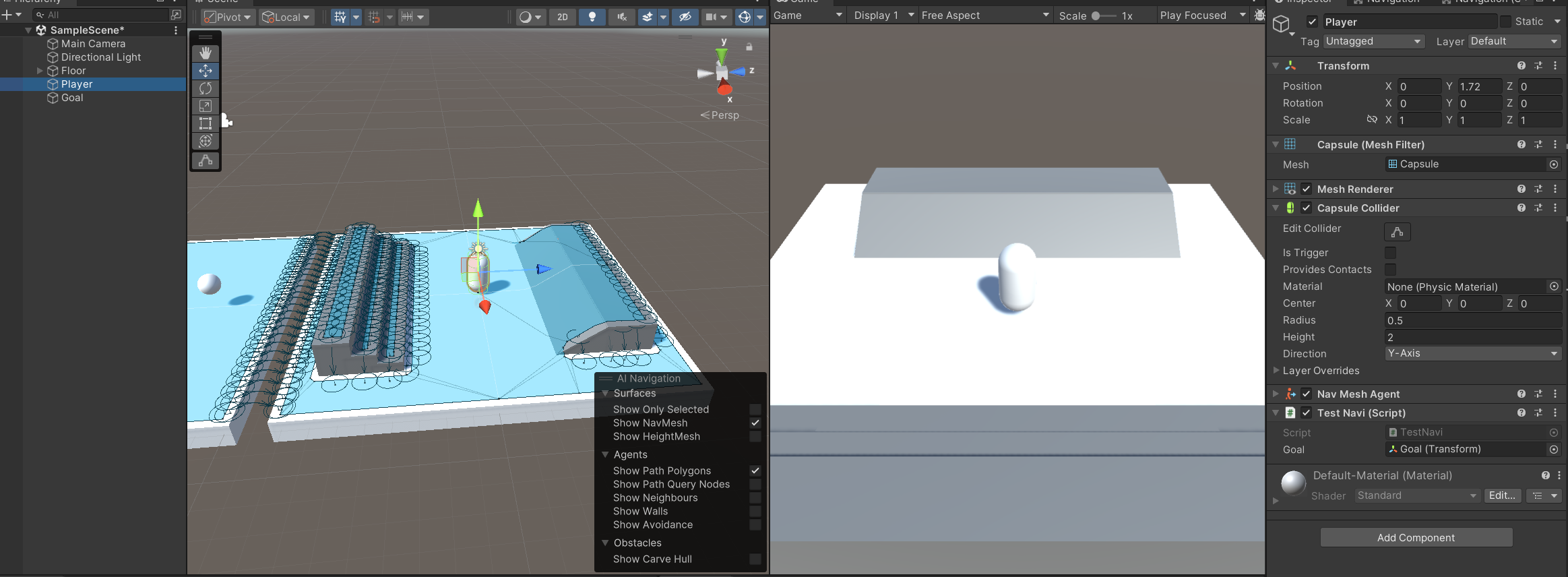
Task: Open Goal object picker circle
Action: 1553,449
